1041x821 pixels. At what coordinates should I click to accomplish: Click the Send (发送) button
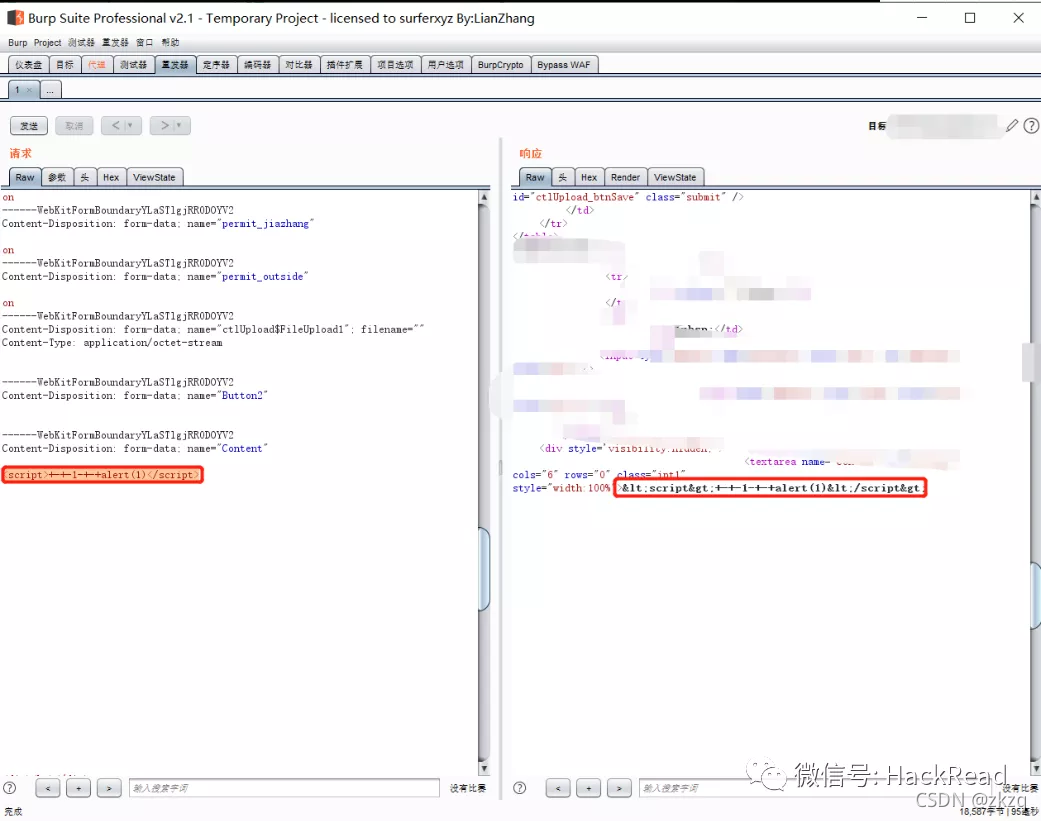point(29,125)
